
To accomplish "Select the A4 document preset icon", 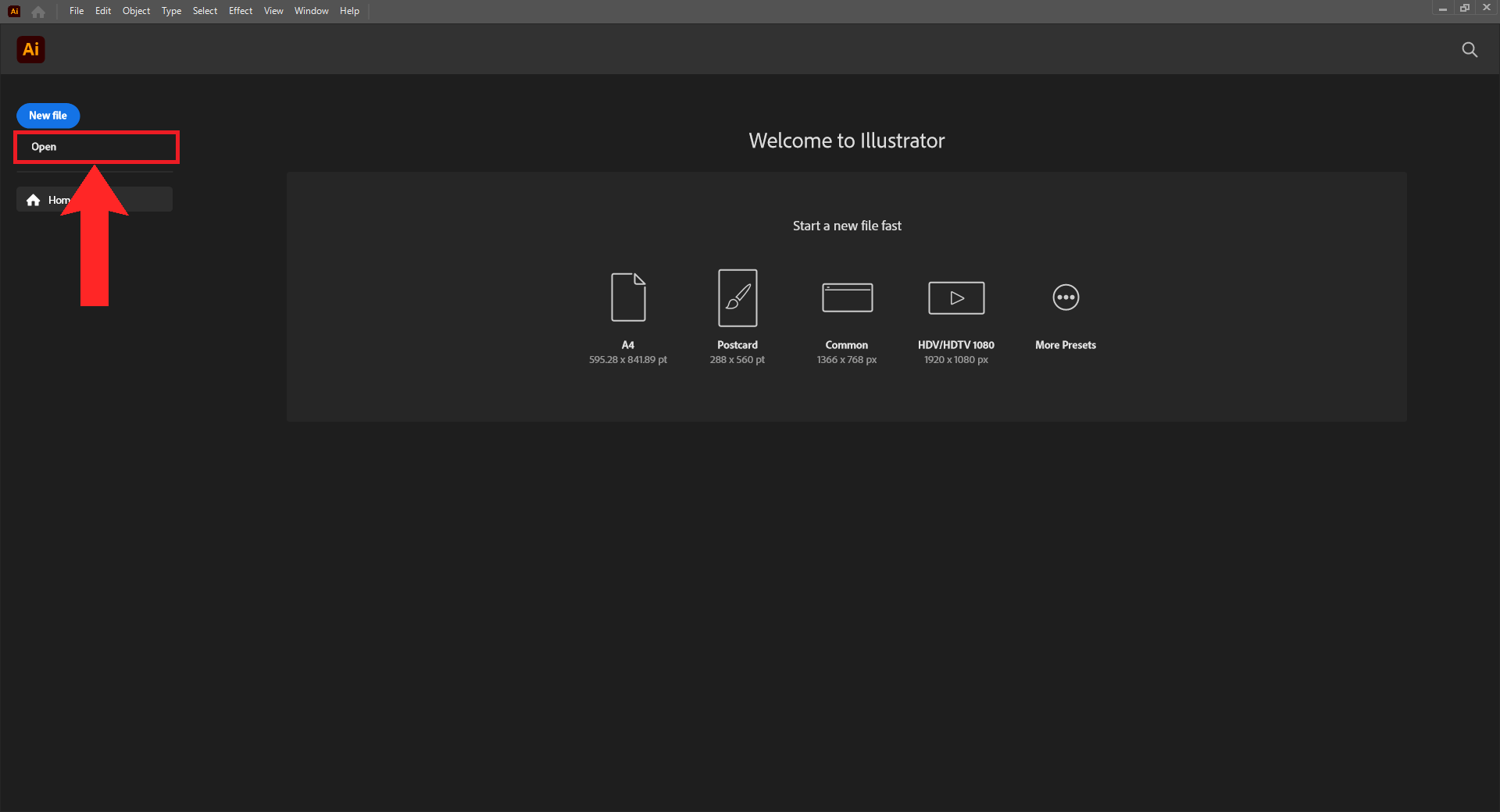I will click(628, 297).
